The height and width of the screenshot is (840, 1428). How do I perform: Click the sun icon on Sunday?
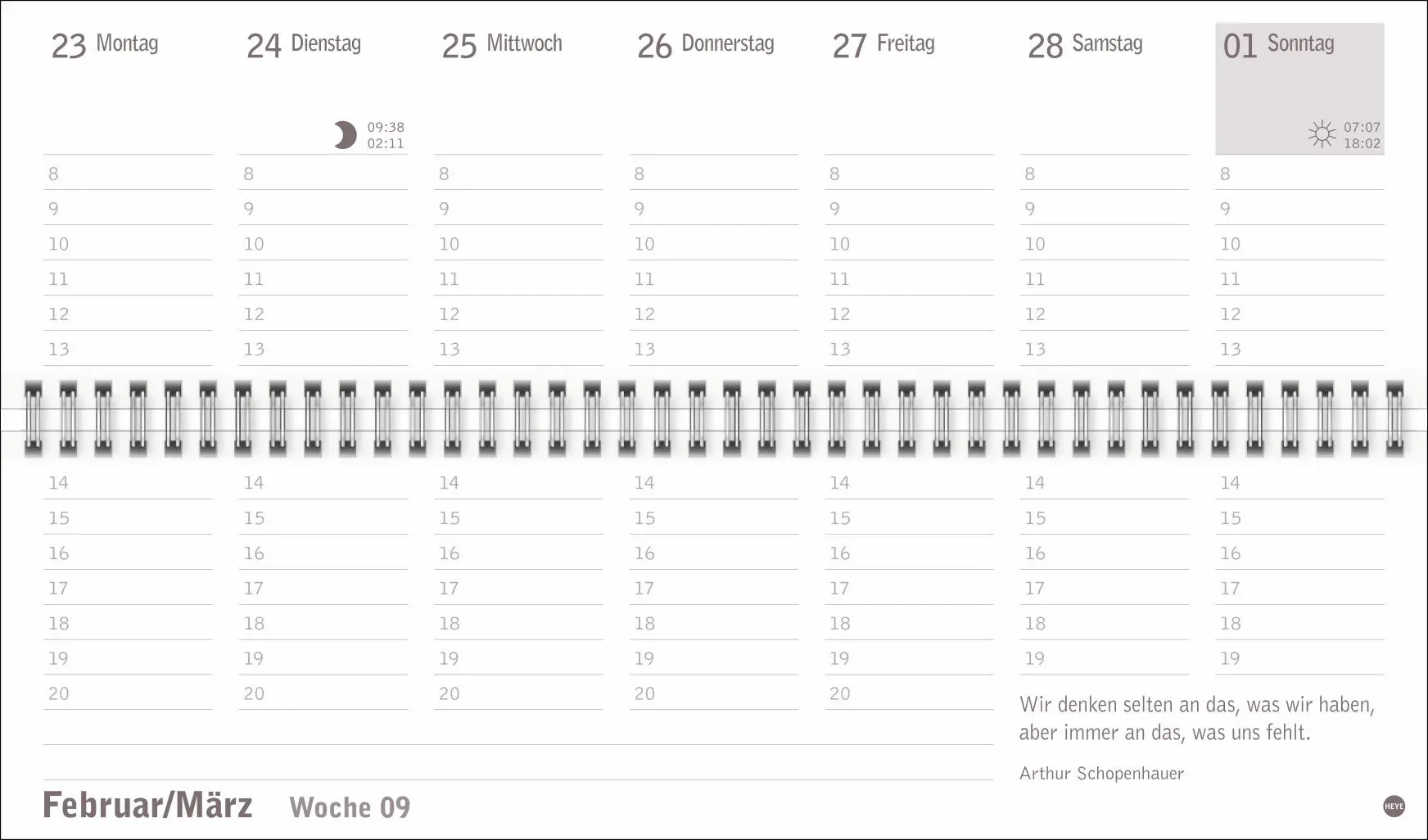(1322, 134)
